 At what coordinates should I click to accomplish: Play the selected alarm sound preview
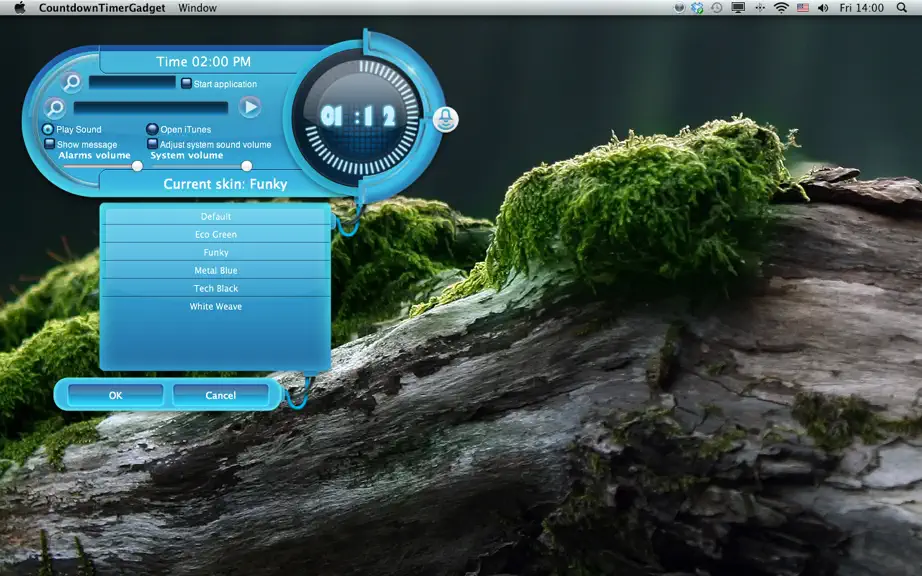(x=250, y=107)
